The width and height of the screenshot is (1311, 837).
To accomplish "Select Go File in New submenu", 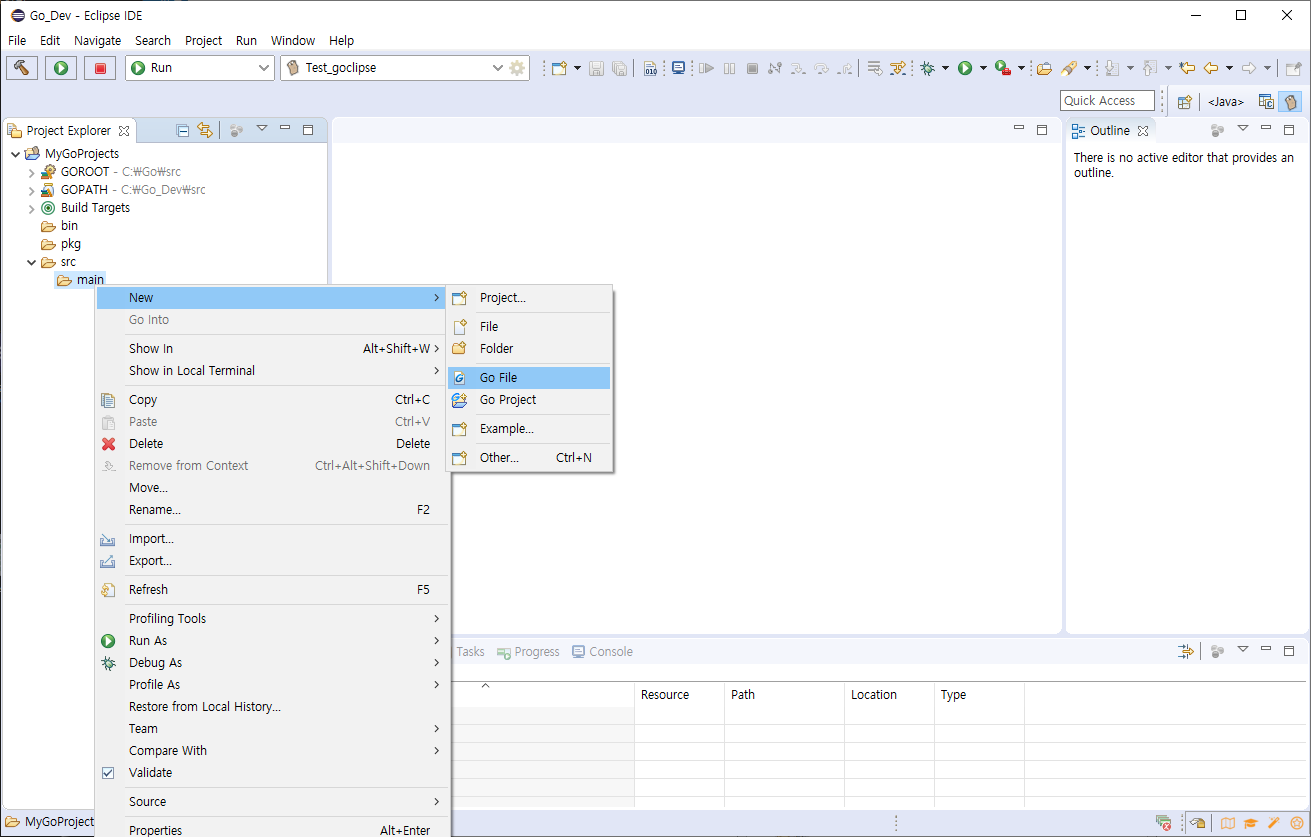I will point(529,378).
